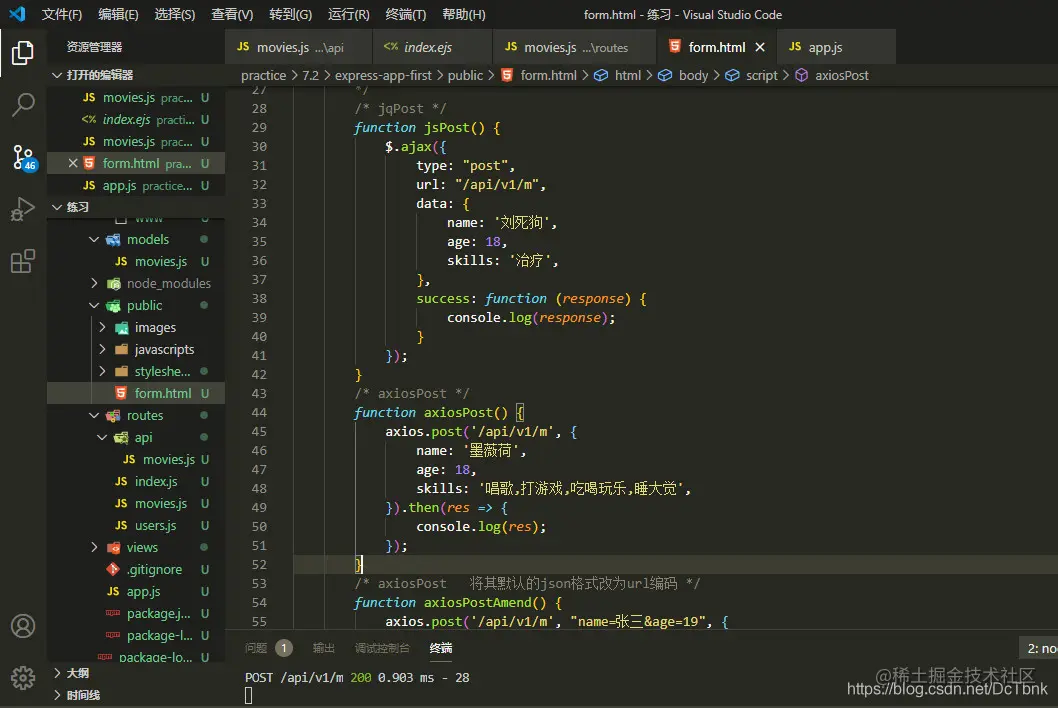This screenshot has height=708, width=1058.
Task: Open index.js in routes folder
Action: [136, 481]
